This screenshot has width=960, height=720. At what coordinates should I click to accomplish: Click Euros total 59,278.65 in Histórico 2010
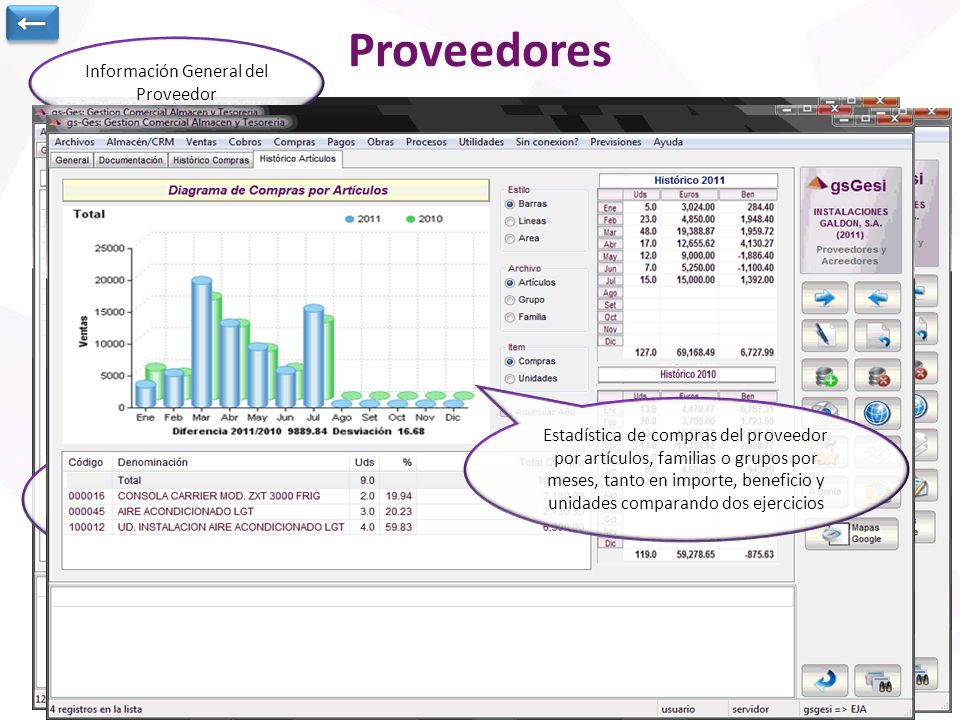696,555
